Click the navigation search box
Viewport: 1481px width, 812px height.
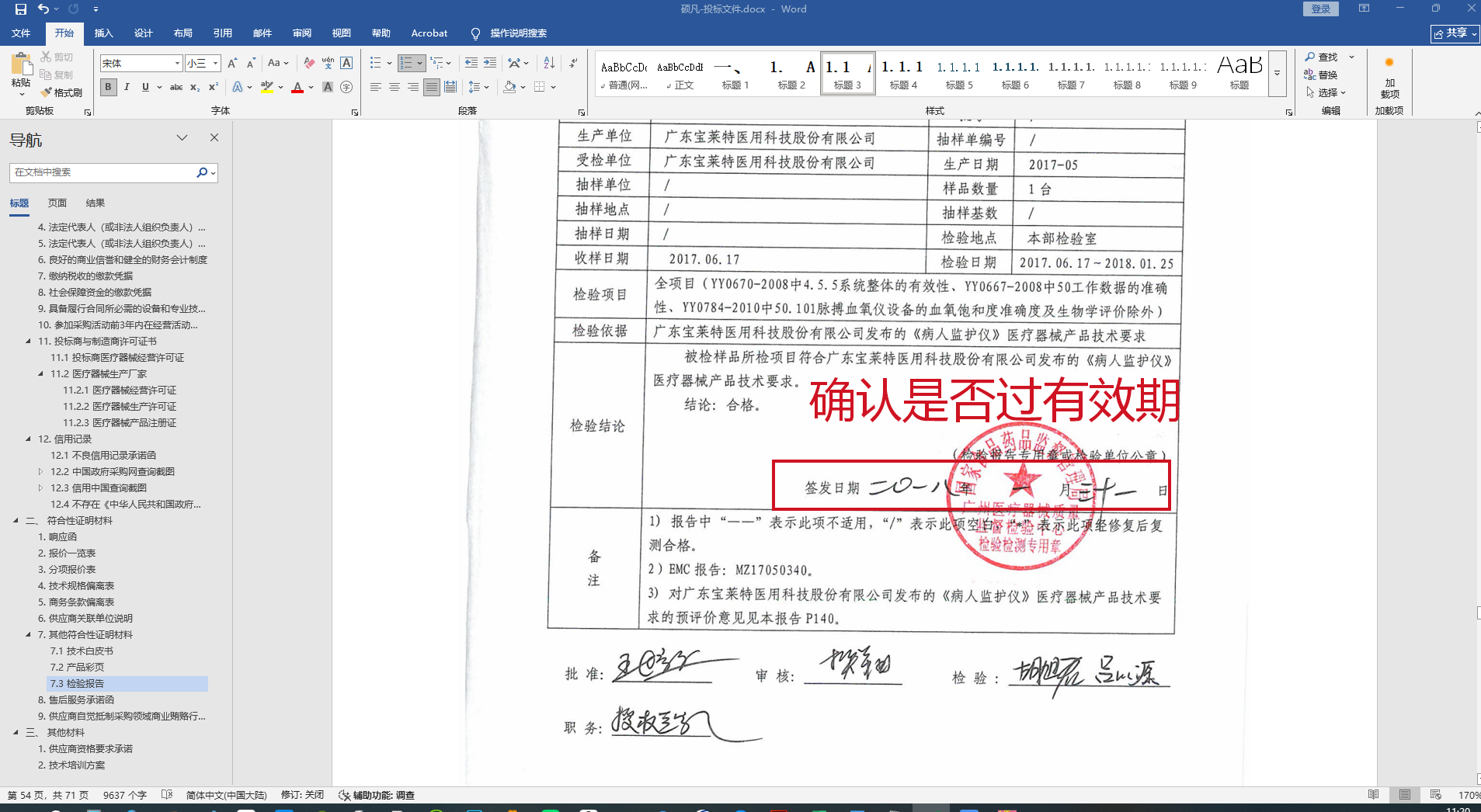pos(103,172)
